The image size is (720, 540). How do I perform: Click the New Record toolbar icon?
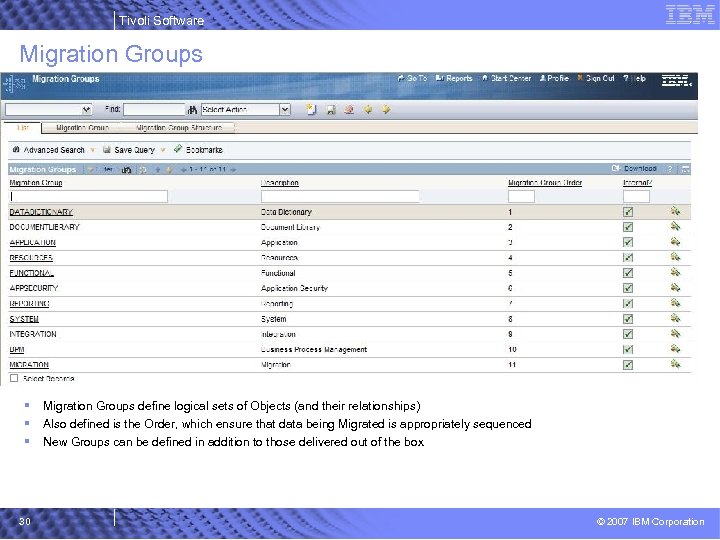[x=311, y=109]
